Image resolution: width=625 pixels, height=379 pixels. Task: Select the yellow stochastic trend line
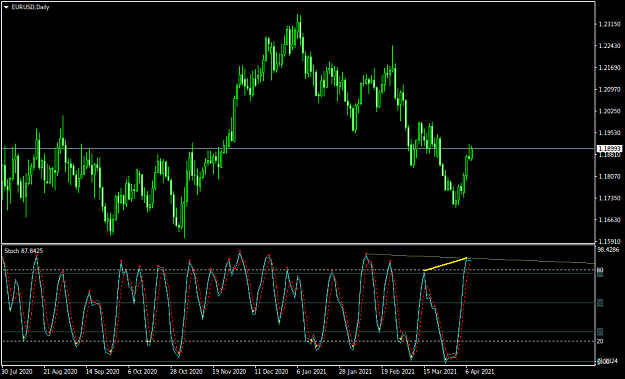coord(445,264)
